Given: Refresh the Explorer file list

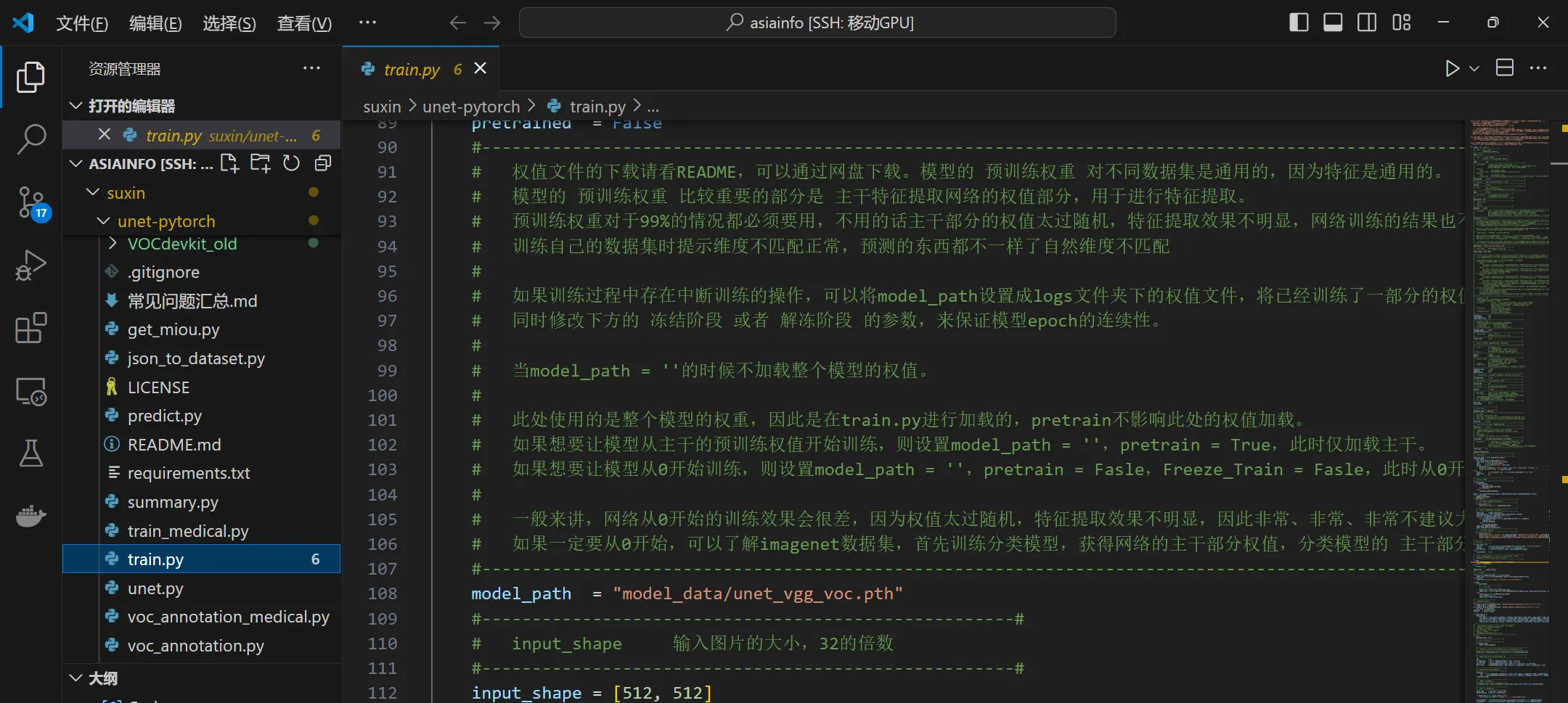Looking at the screenshot, I should 290,163.
